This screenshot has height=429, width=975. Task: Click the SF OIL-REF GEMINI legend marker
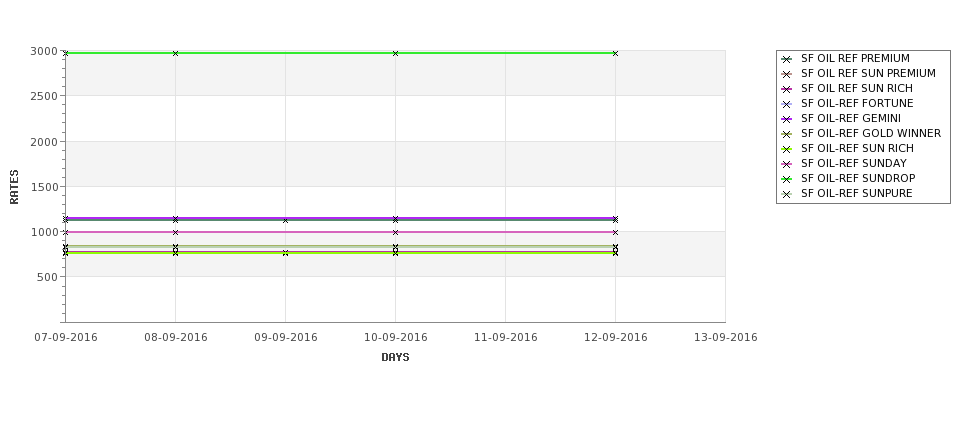tap(787, 119)
